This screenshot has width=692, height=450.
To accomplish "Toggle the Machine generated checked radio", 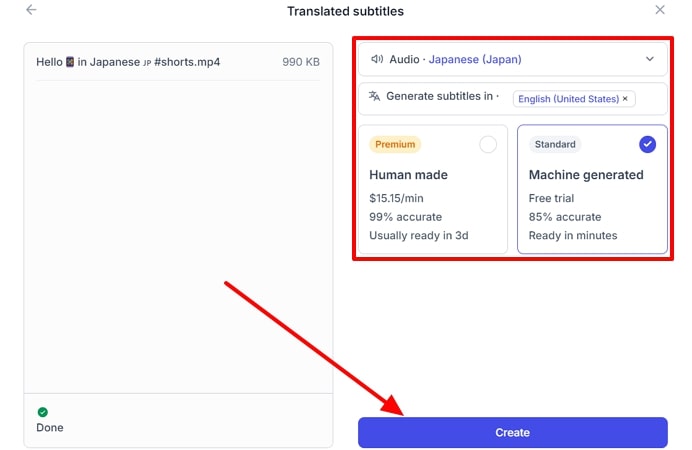I will coord(647,145).
